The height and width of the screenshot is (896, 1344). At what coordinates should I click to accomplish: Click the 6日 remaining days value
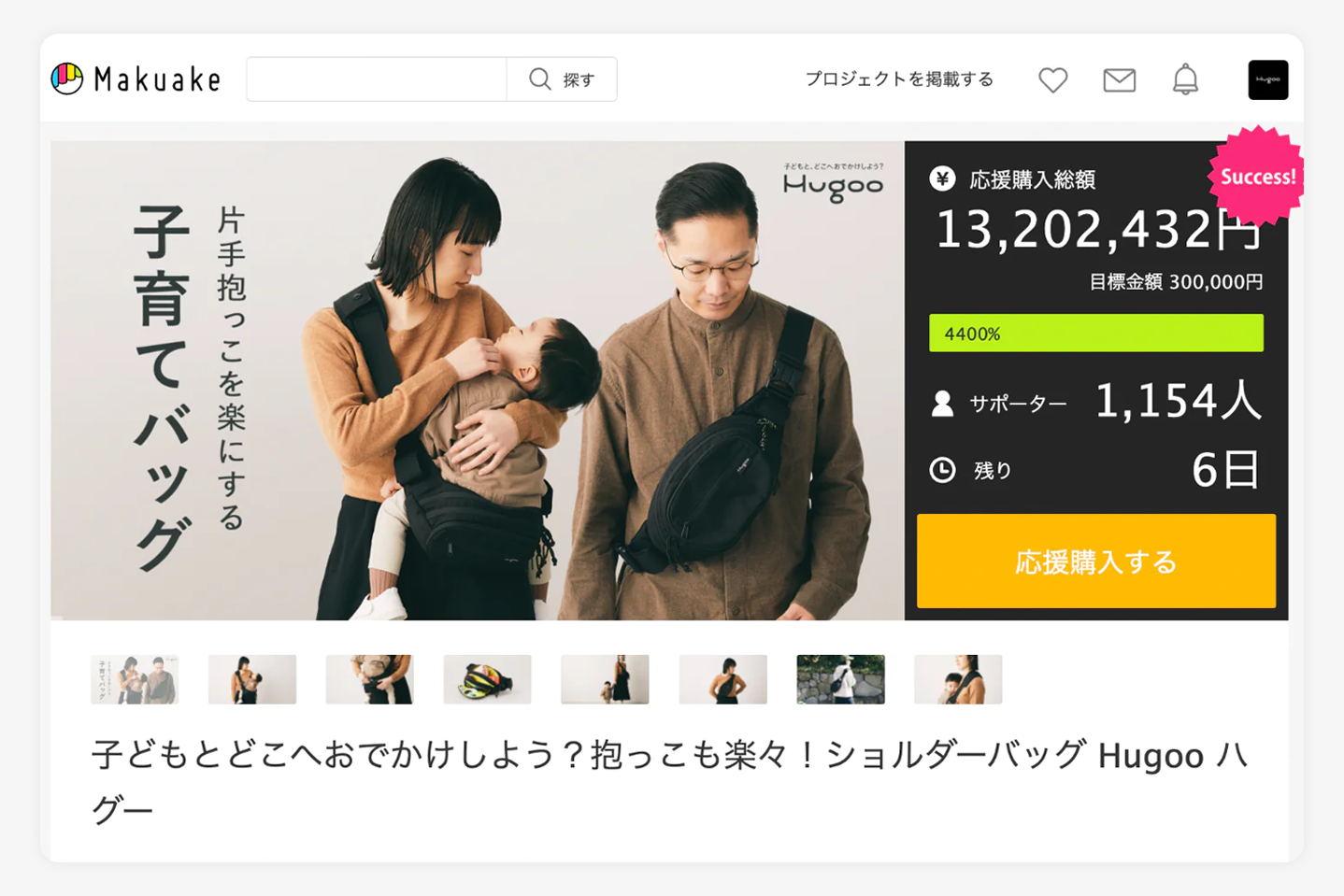click(1226, 470)
